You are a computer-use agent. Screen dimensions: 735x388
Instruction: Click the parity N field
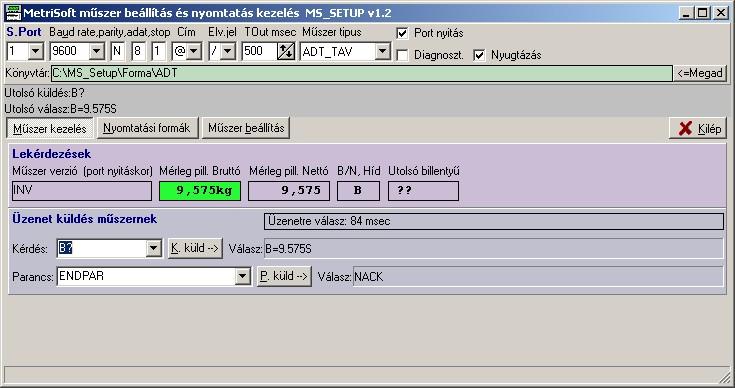[118, 51]
